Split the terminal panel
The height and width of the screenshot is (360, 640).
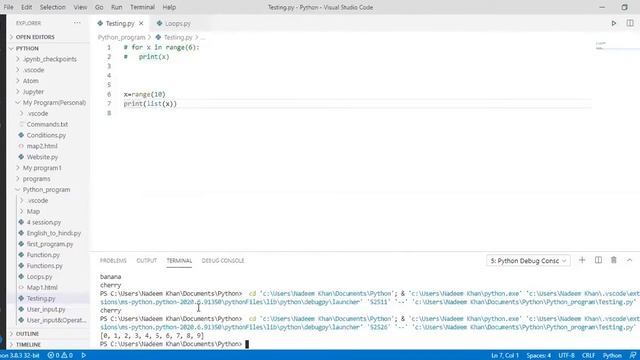(598, 260)
